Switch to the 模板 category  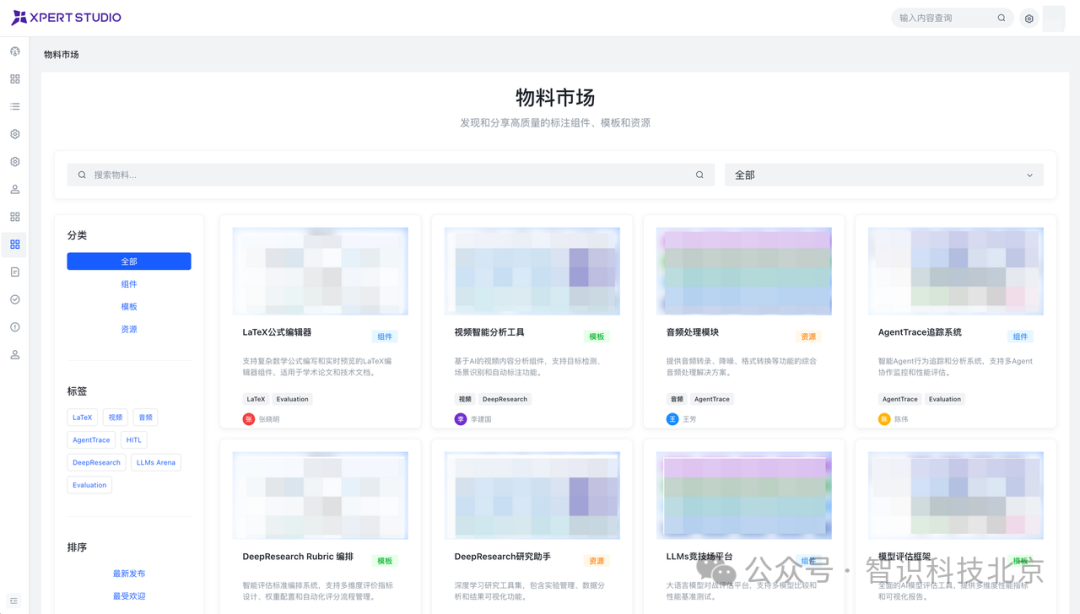point(128,306)
